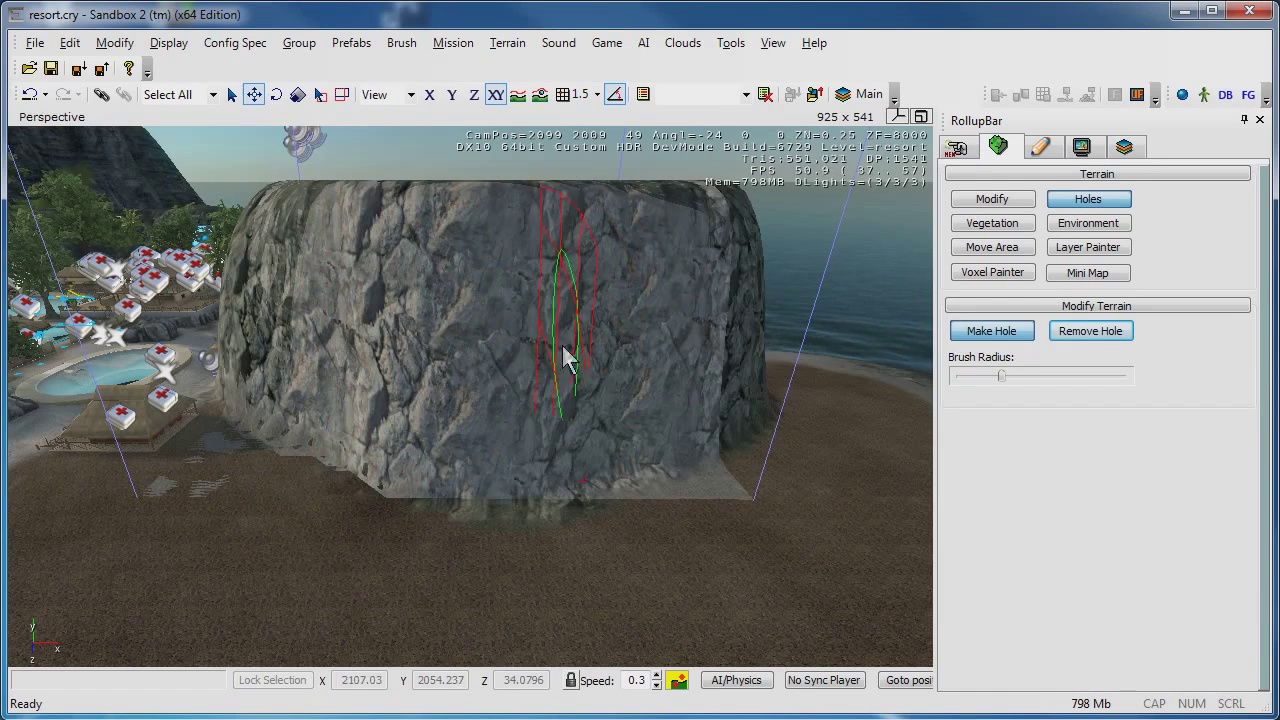The image size is (1280, 720).
Task: Open the Select All filter dropdown
Action: coord(212,95)
